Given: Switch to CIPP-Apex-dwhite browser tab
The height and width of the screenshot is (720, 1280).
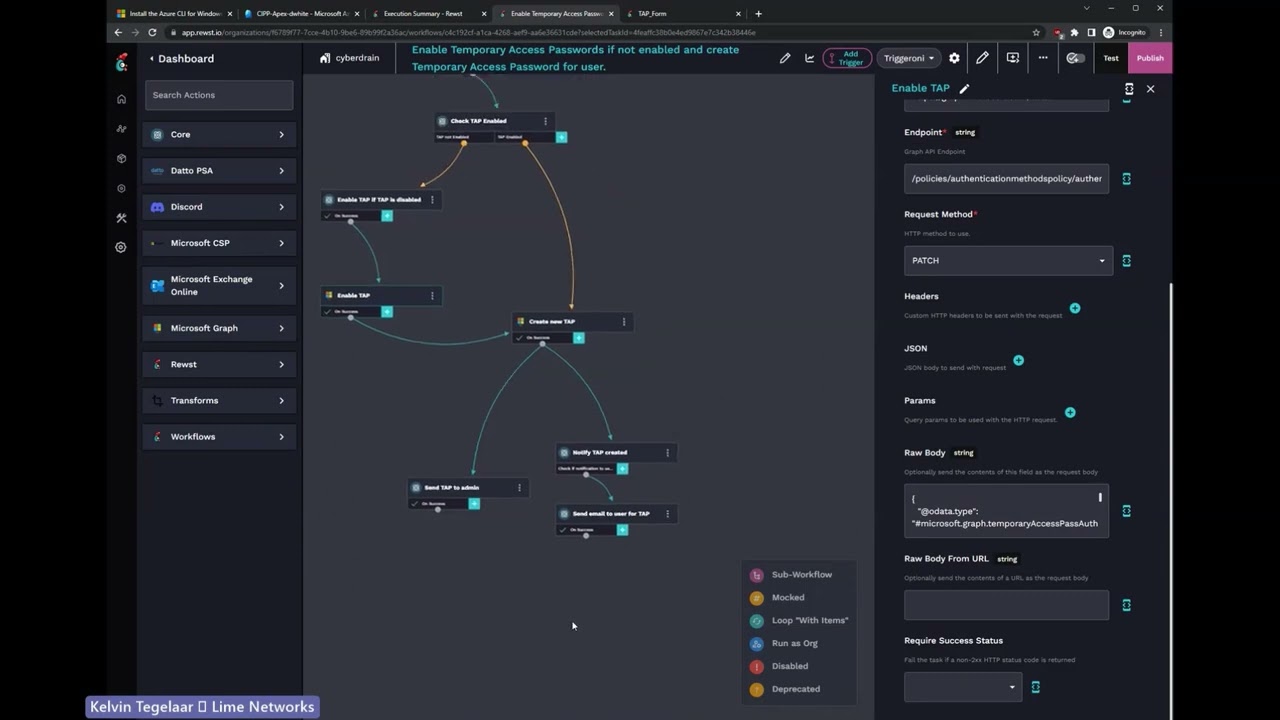Looking at the screenshot, I should [x=301, y=14].
